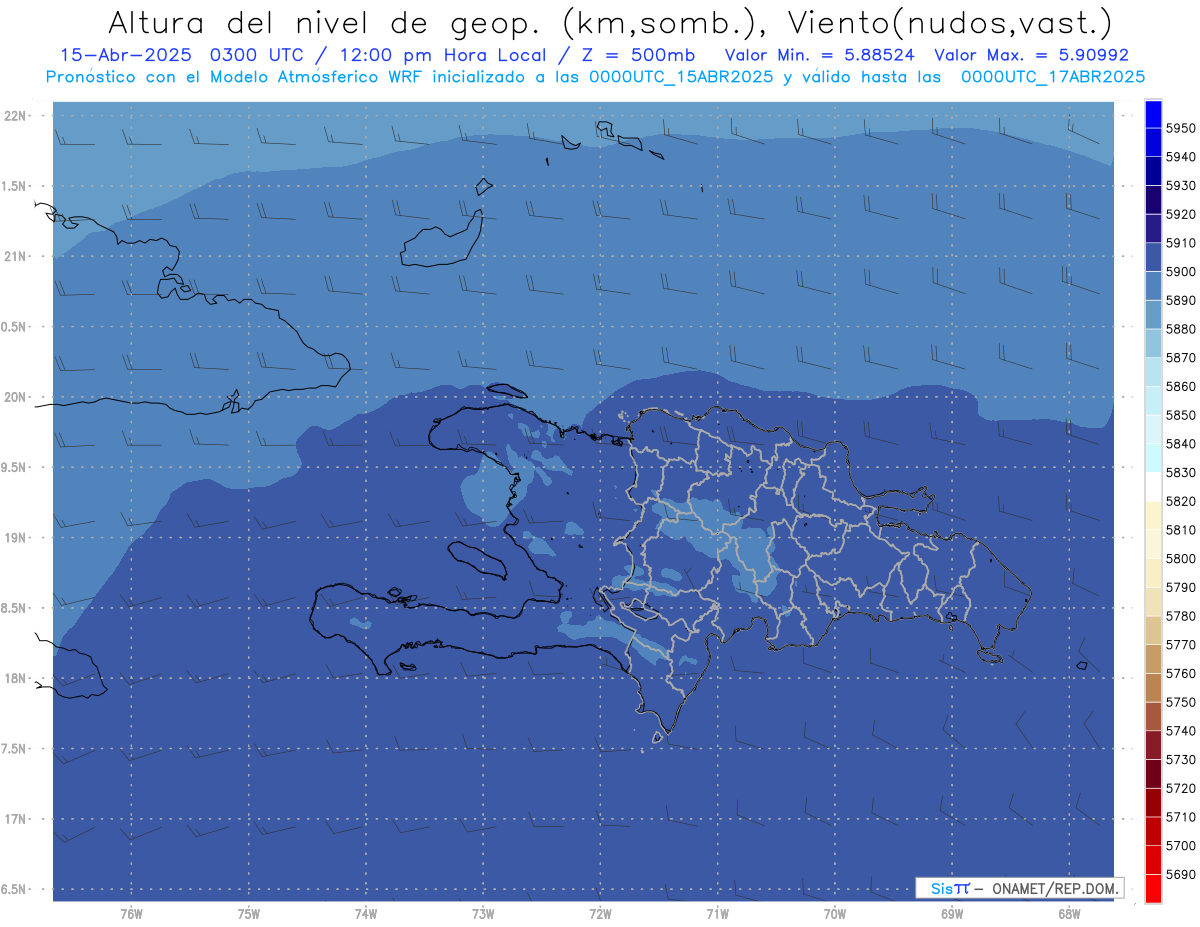Click the '21N' latitude label

click(17, 256)
